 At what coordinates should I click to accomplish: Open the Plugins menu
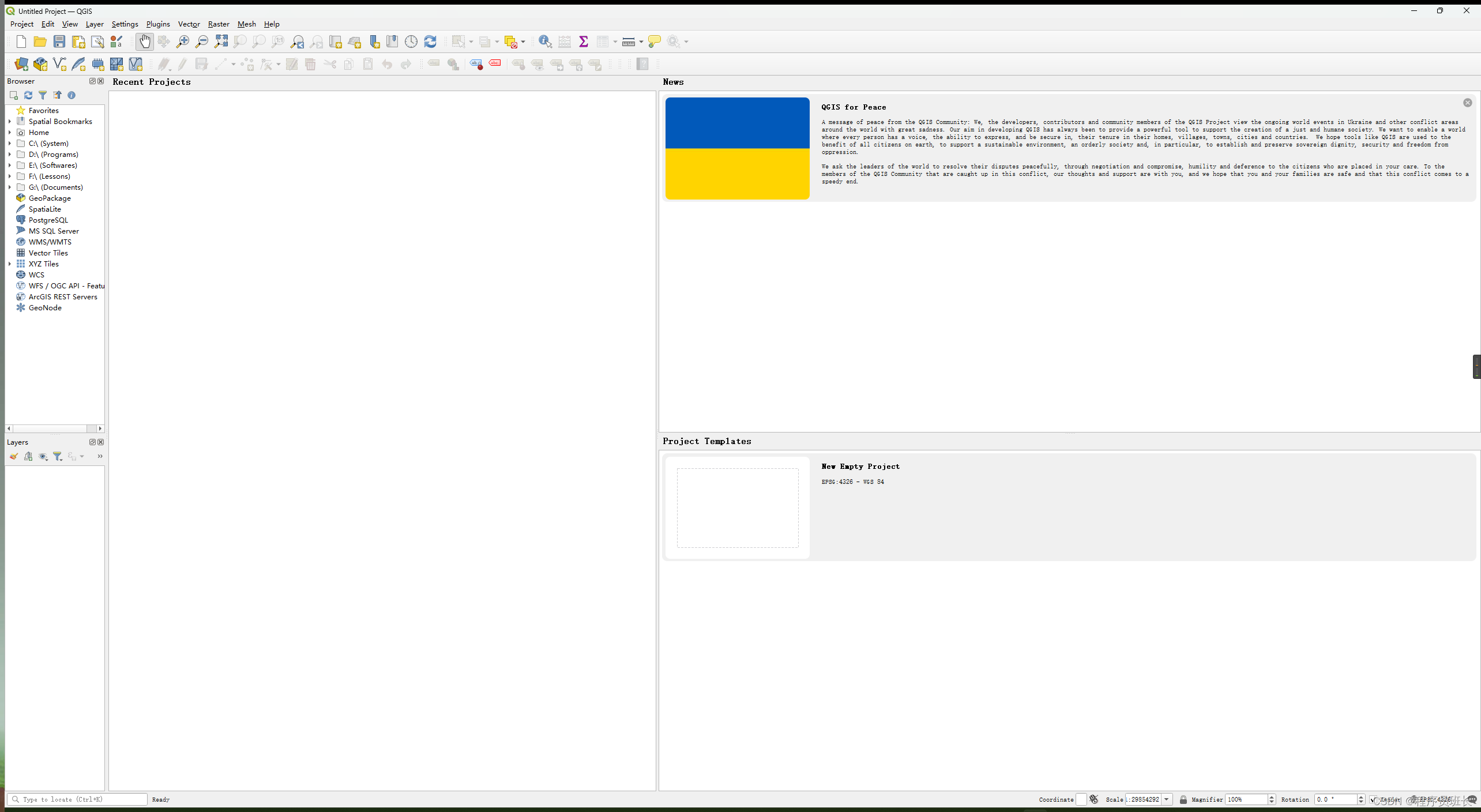coord(158,24)
